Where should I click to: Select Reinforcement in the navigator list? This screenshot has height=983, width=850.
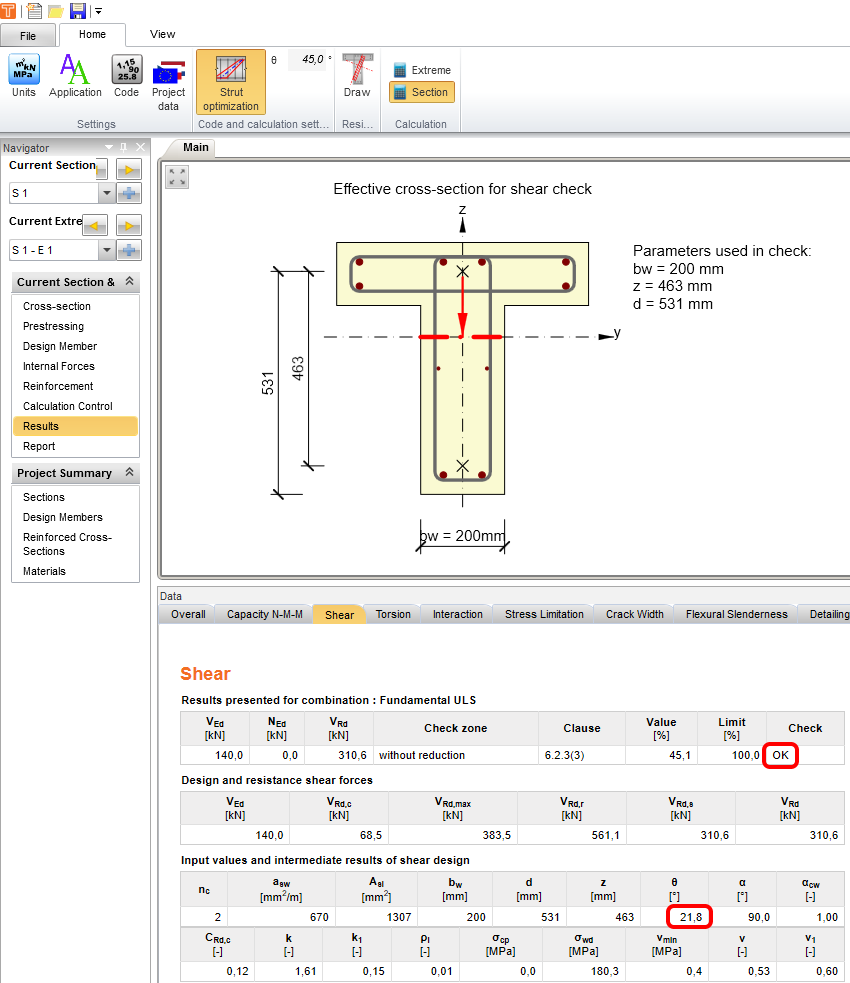(x=58, y=386)
